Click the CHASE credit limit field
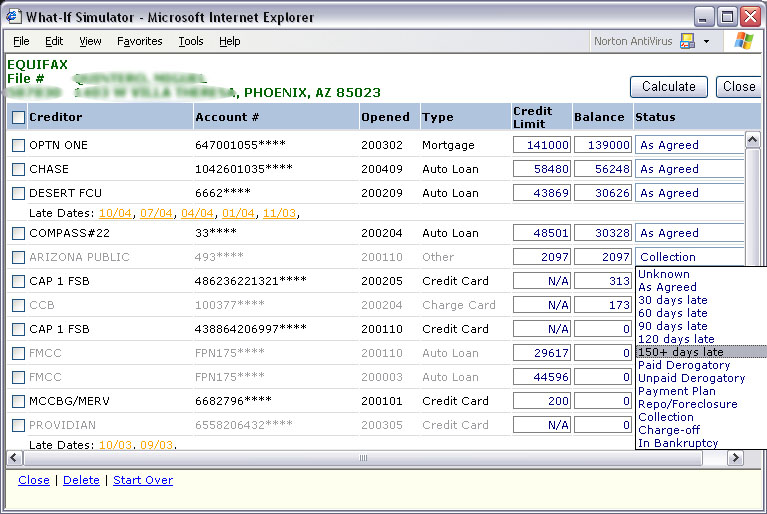The width and height of the screenshot is (767, 514). click(541, 169)
